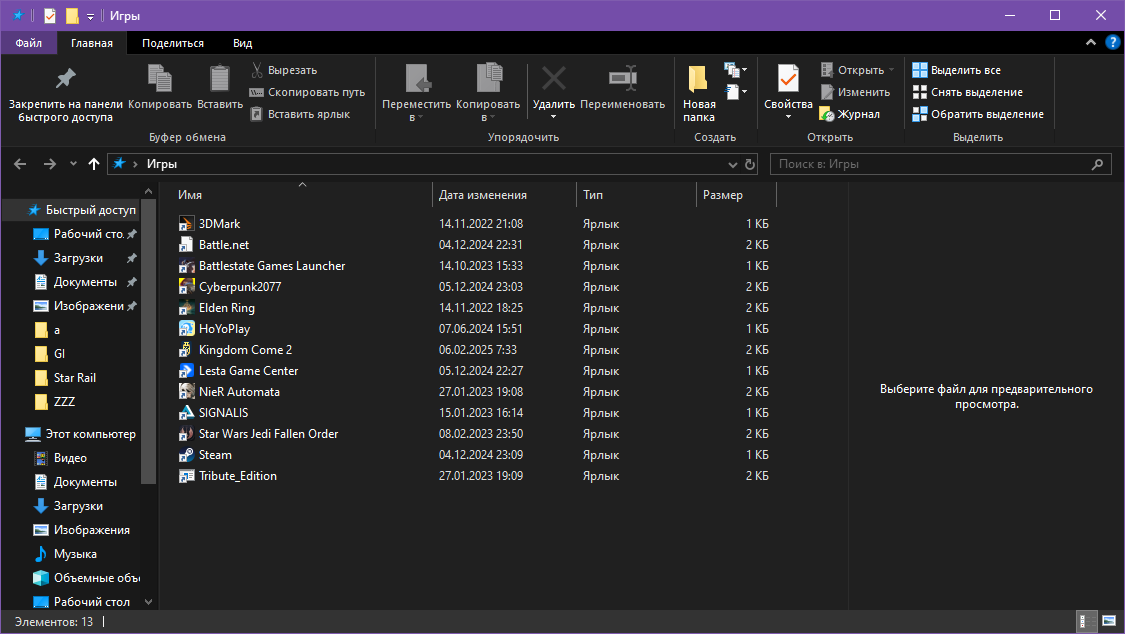Open ZZZ folder in sidebar

tap(65, 402)
